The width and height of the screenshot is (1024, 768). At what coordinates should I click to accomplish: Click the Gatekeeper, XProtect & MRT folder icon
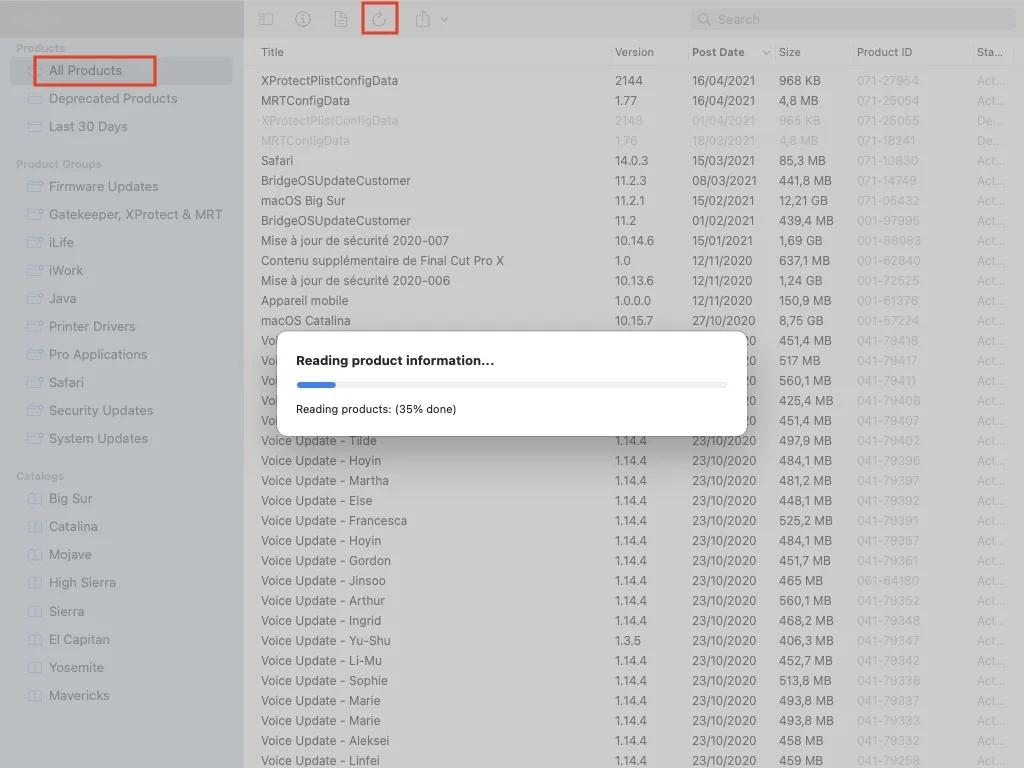[35, 215]
